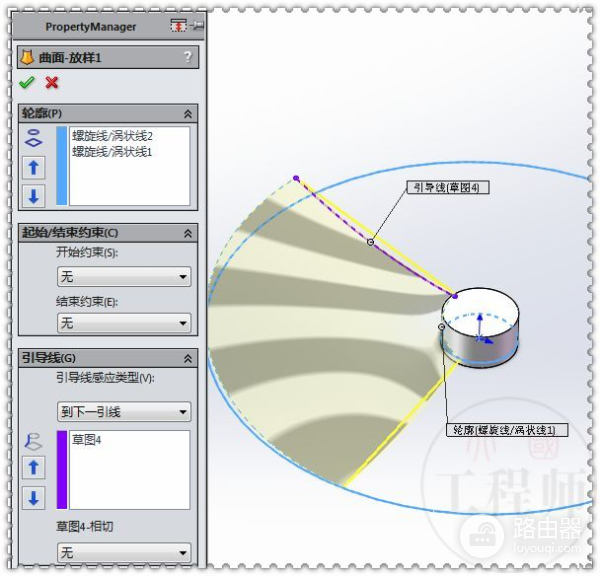Move selected profile up in 轮廓 list
This screenshot has width=600, height=576.
point(34,167)
